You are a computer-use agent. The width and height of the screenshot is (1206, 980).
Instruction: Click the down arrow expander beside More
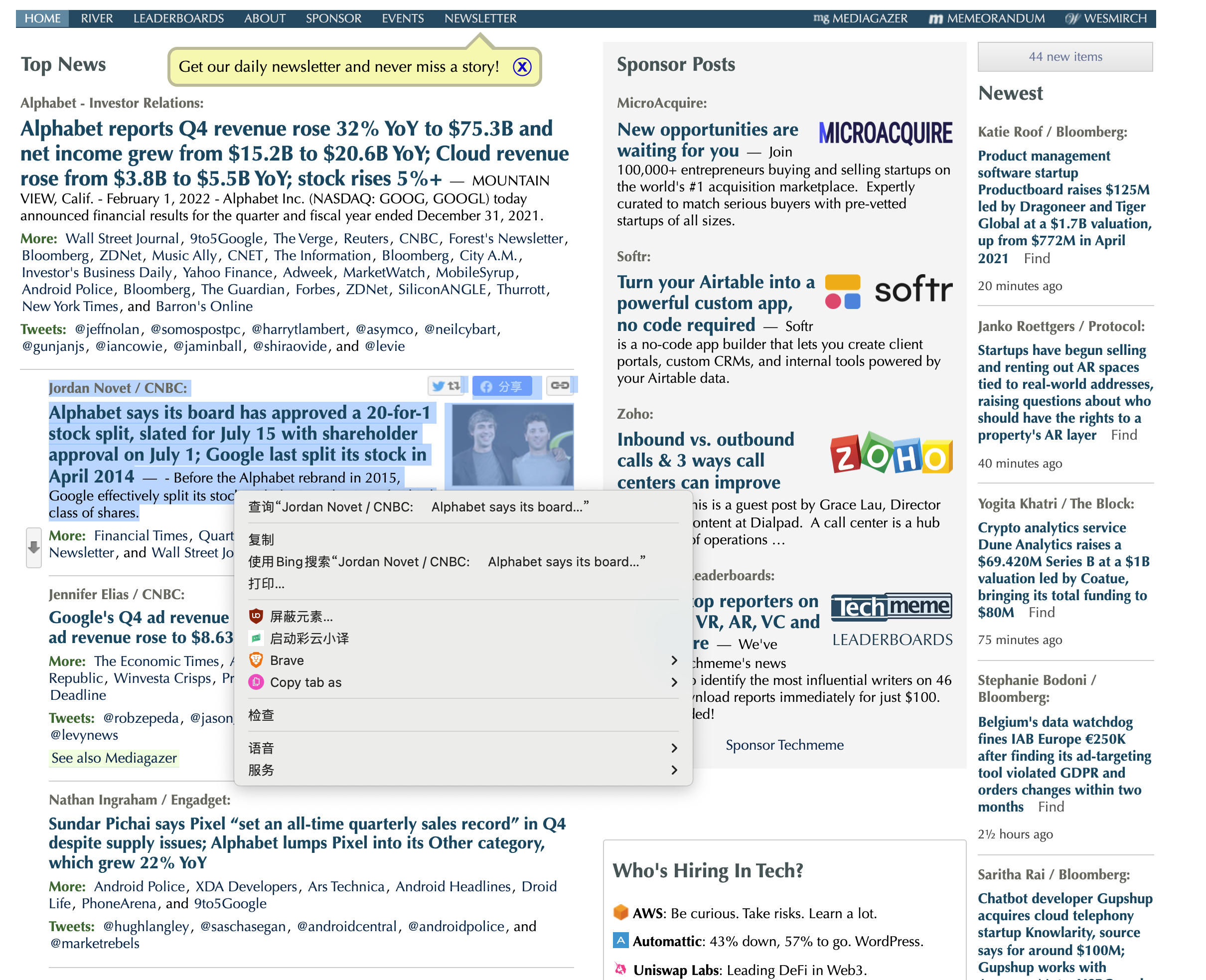coord(33,547)
